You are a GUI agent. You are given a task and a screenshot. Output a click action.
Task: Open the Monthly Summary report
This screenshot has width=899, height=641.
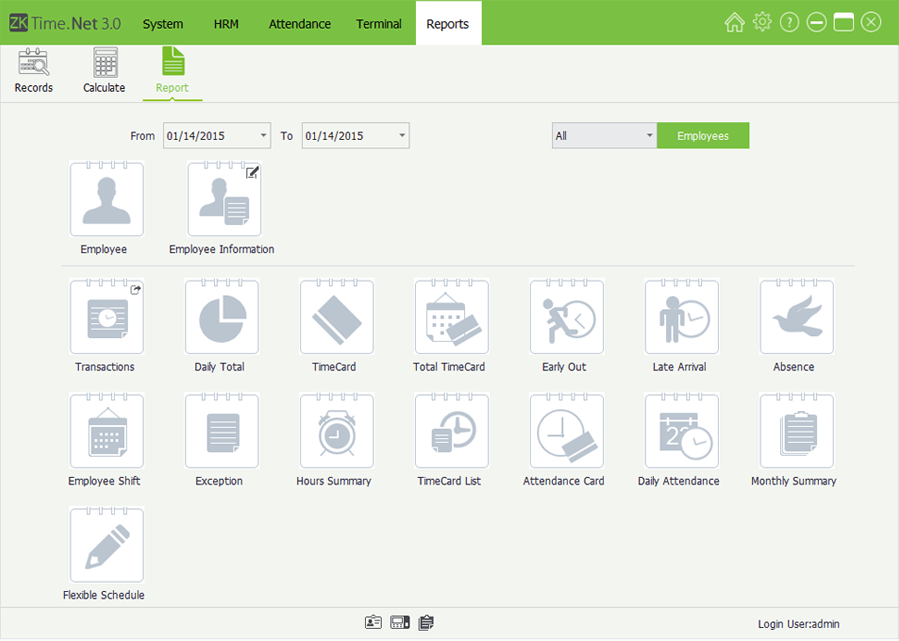point(796,431)
